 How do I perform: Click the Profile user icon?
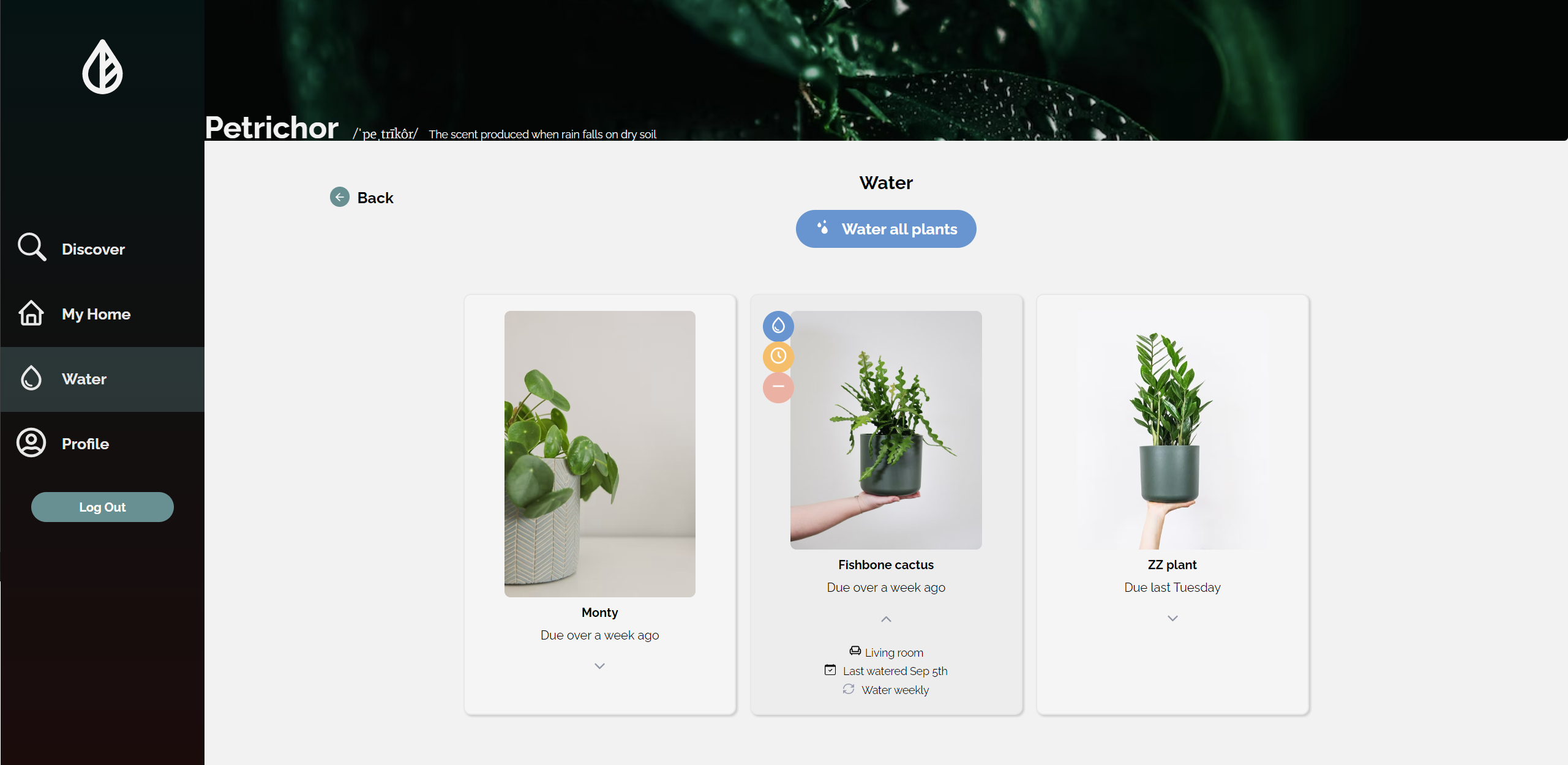click(x=31, y=442)
